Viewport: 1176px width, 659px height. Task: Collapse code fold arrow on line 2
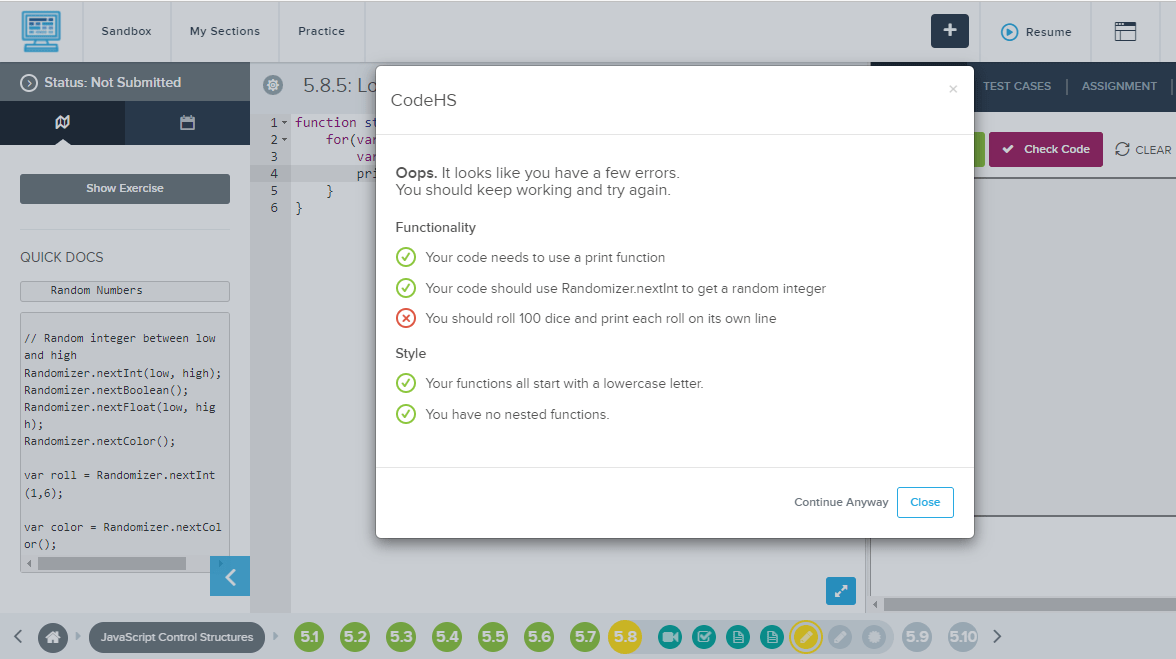tap(284, 139)
